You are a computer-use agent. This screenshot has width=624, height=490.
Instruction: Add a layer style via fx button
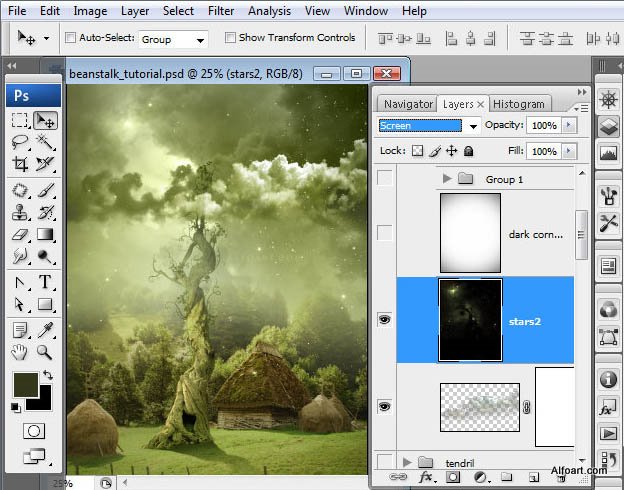[x=426, y=477]
